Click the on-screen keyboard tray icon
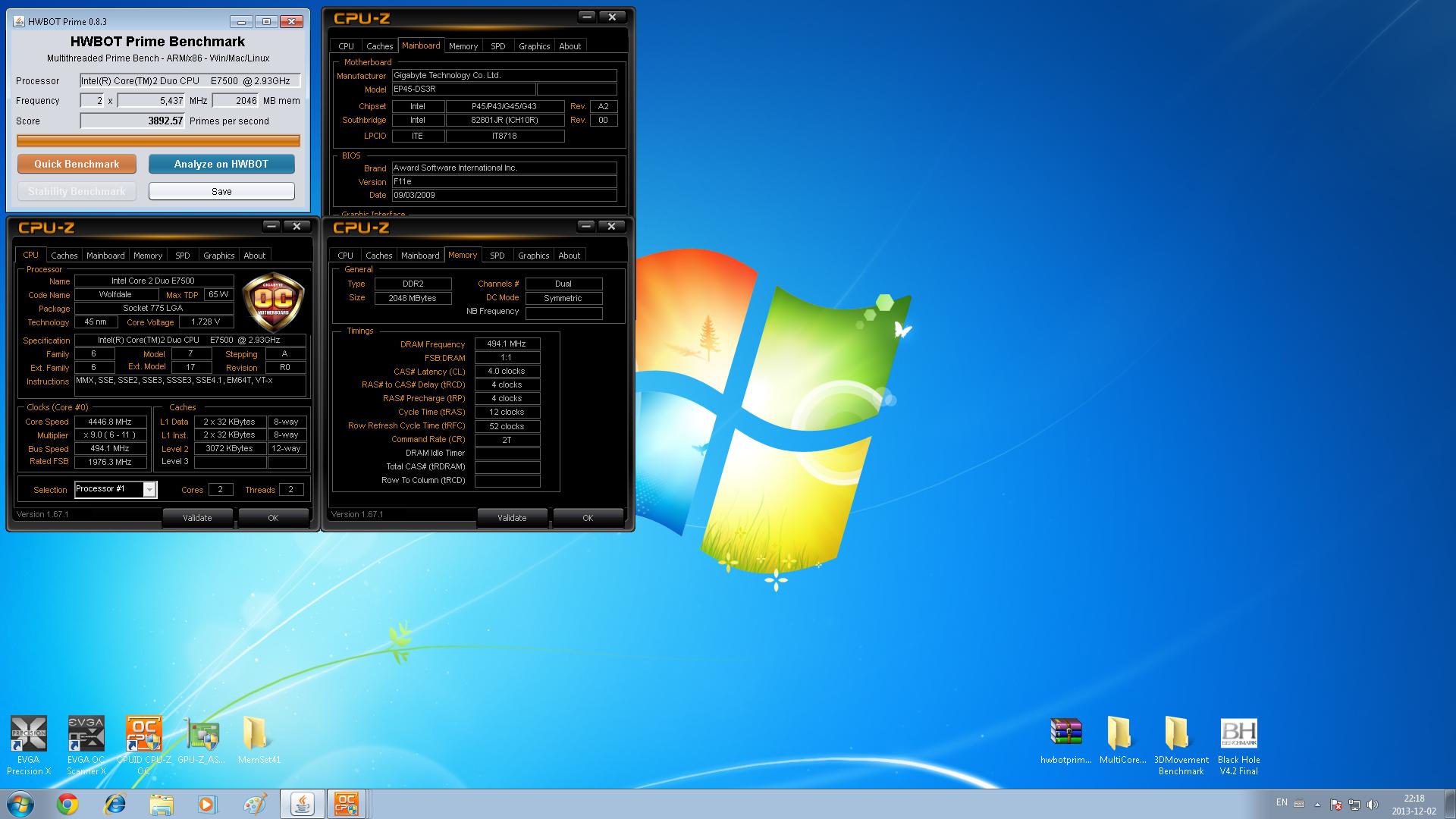This screenshot has width=1456, height=819. [x=1299, y=803]
